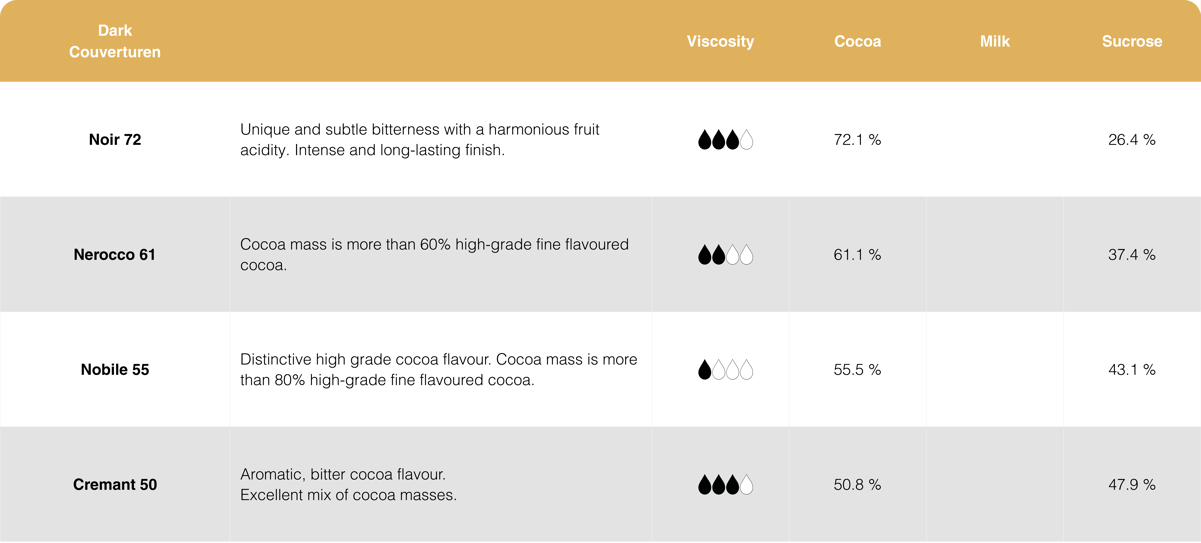Click the Sucrose column header
This screenshot has width=1201, height=543.
pyautogui.click(x=1131, y=41)
